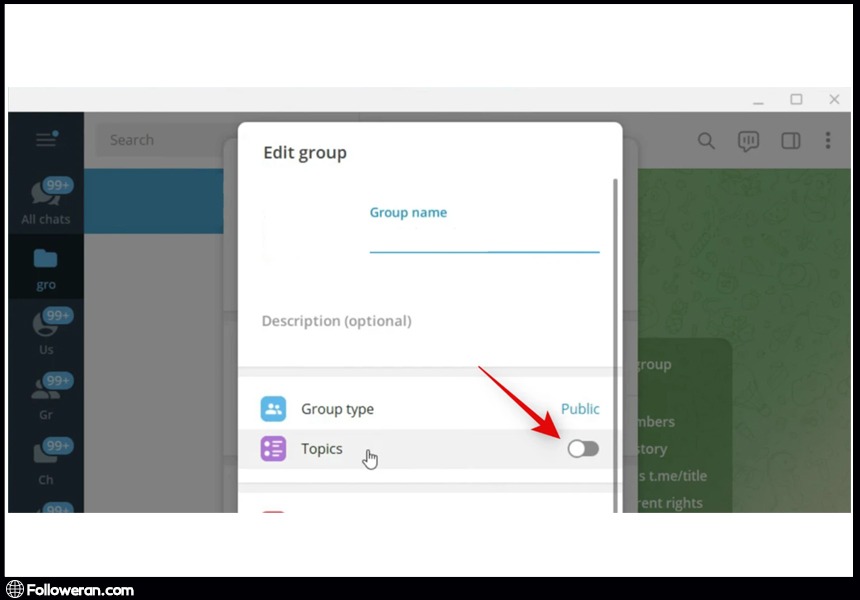Screen dimensions: 860x600
Task: Open the 'Gr' groups folder
Action: tap(46, 396)
